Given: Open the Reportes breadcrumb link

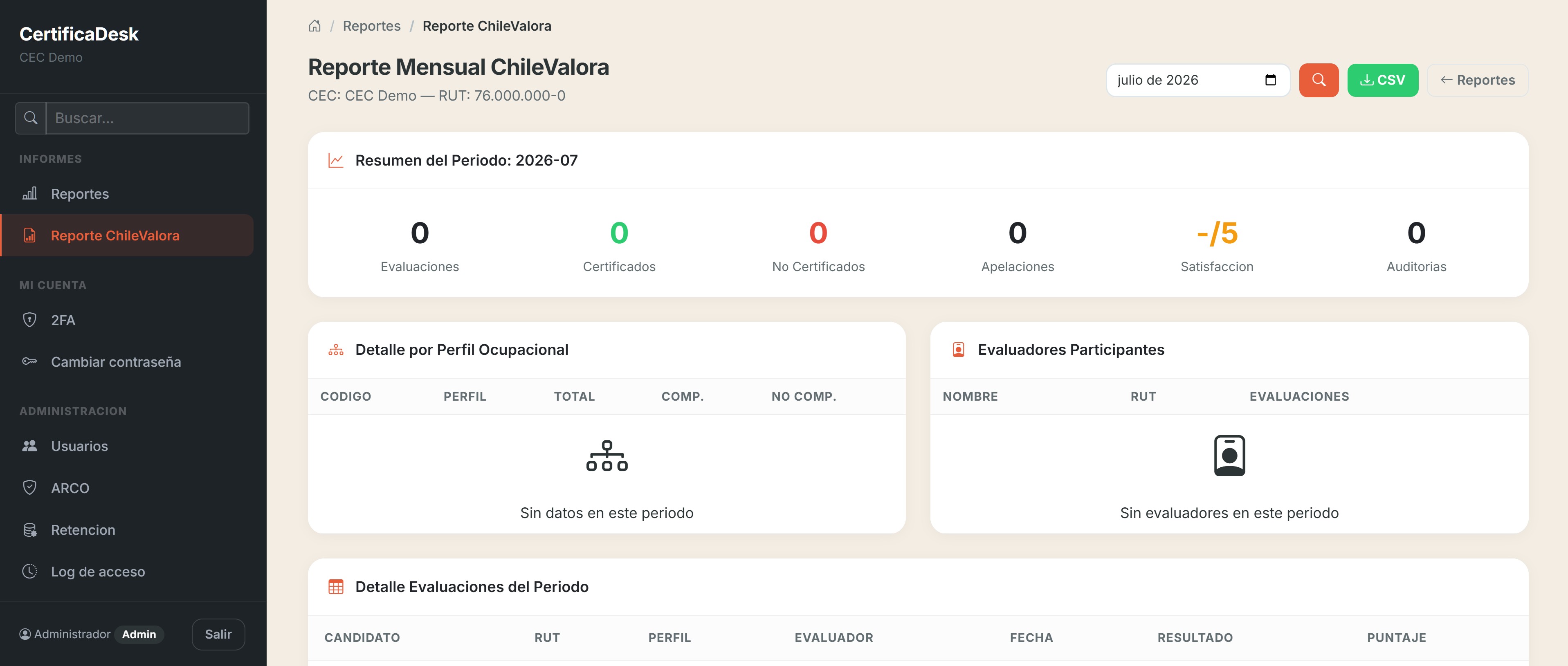Looking at the screenshot, I should coord(371,26).
